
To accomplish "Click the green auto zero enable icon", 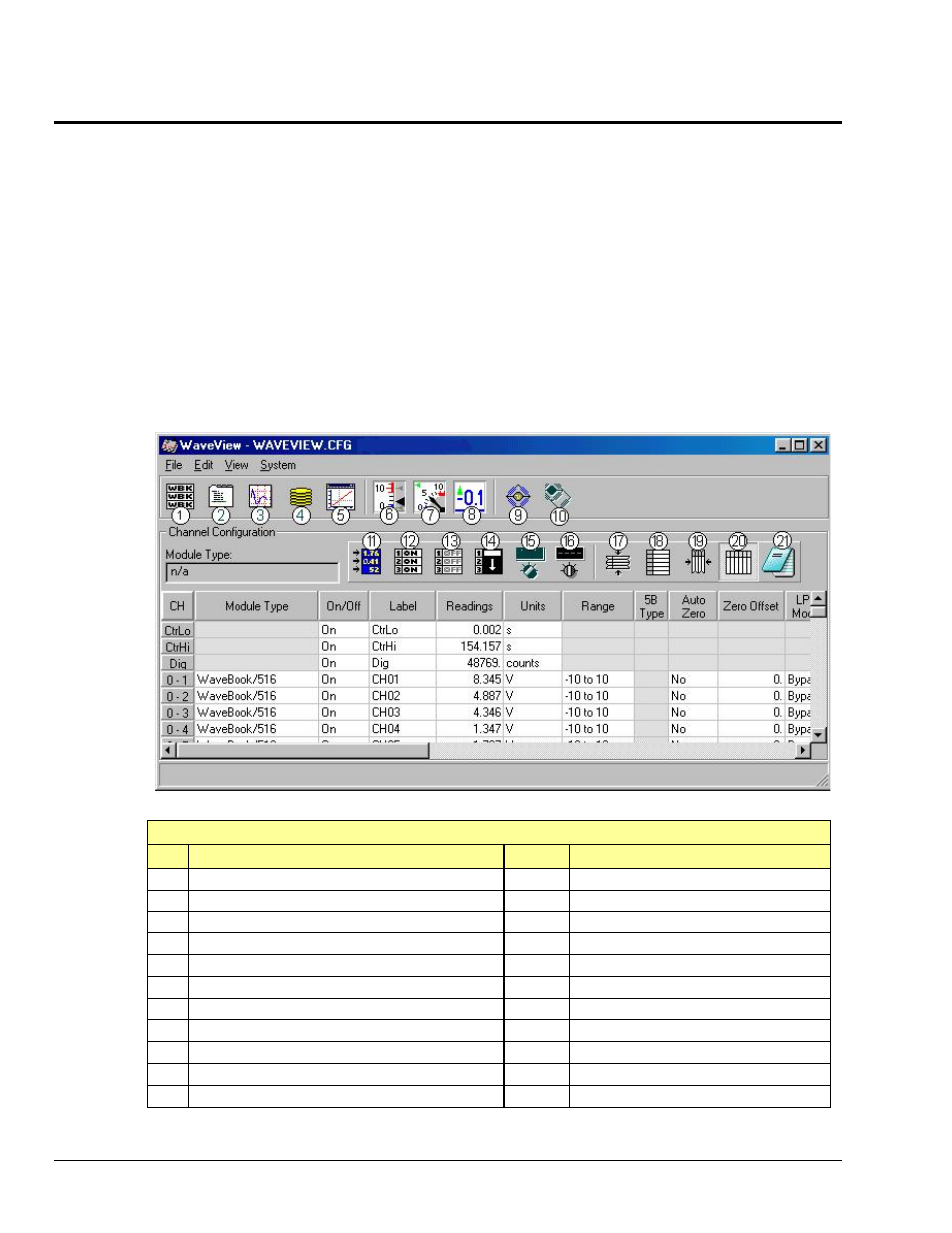I will [x=529, y=562].
